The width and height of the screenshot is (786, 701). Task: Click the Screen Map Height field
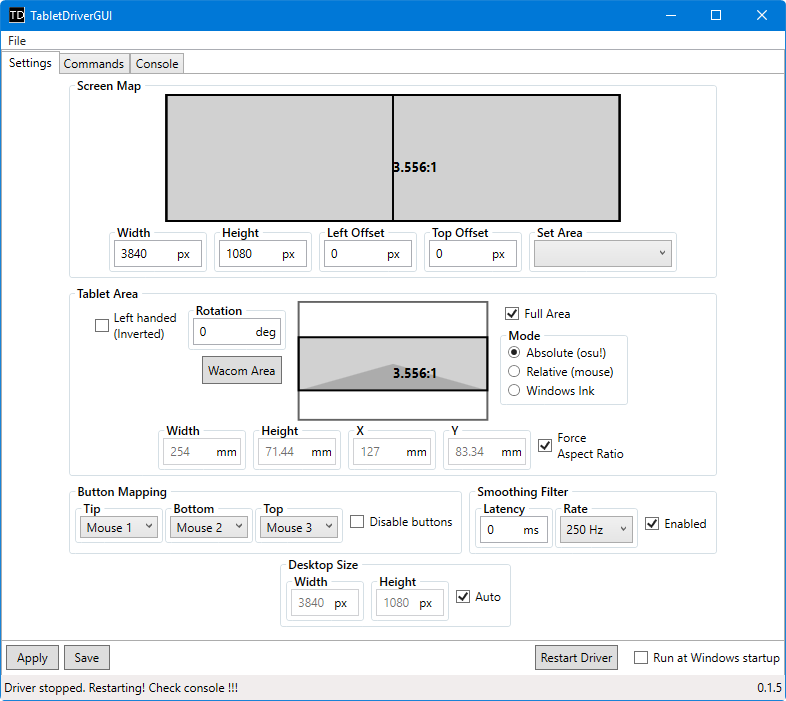(263, 254)
